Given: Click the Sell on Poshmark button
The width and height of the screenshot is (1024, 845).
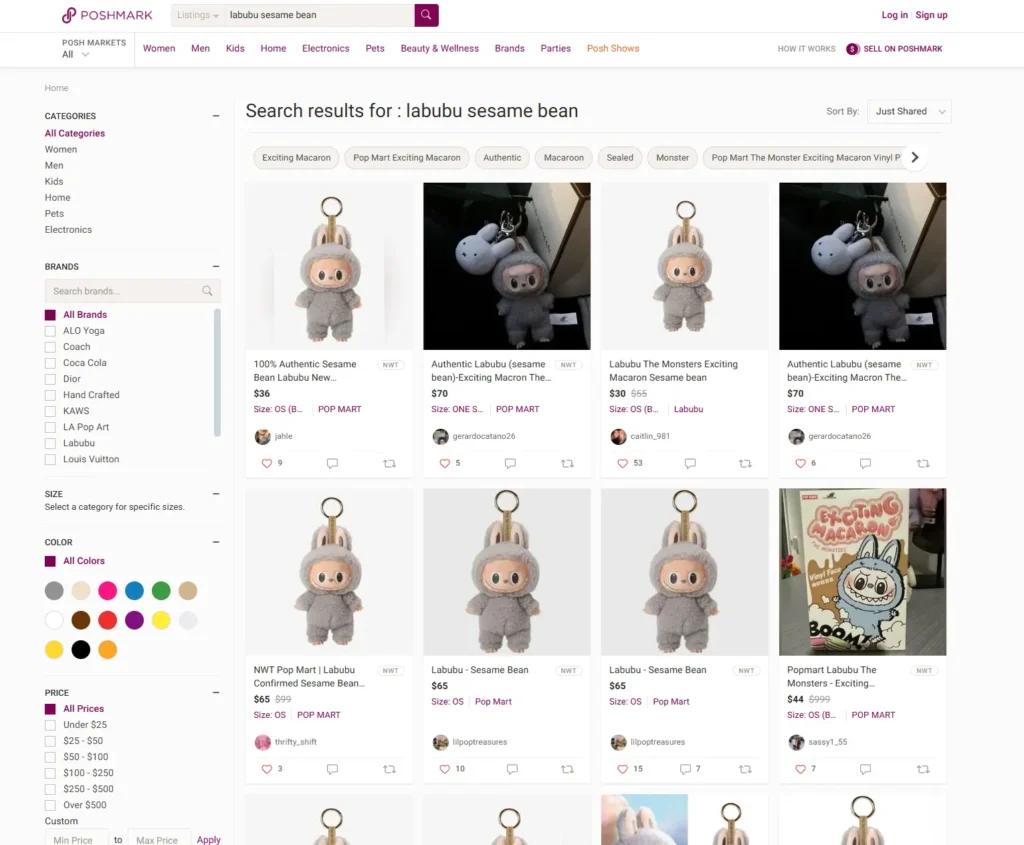Looking at the screenshot, I should point(894,48).
